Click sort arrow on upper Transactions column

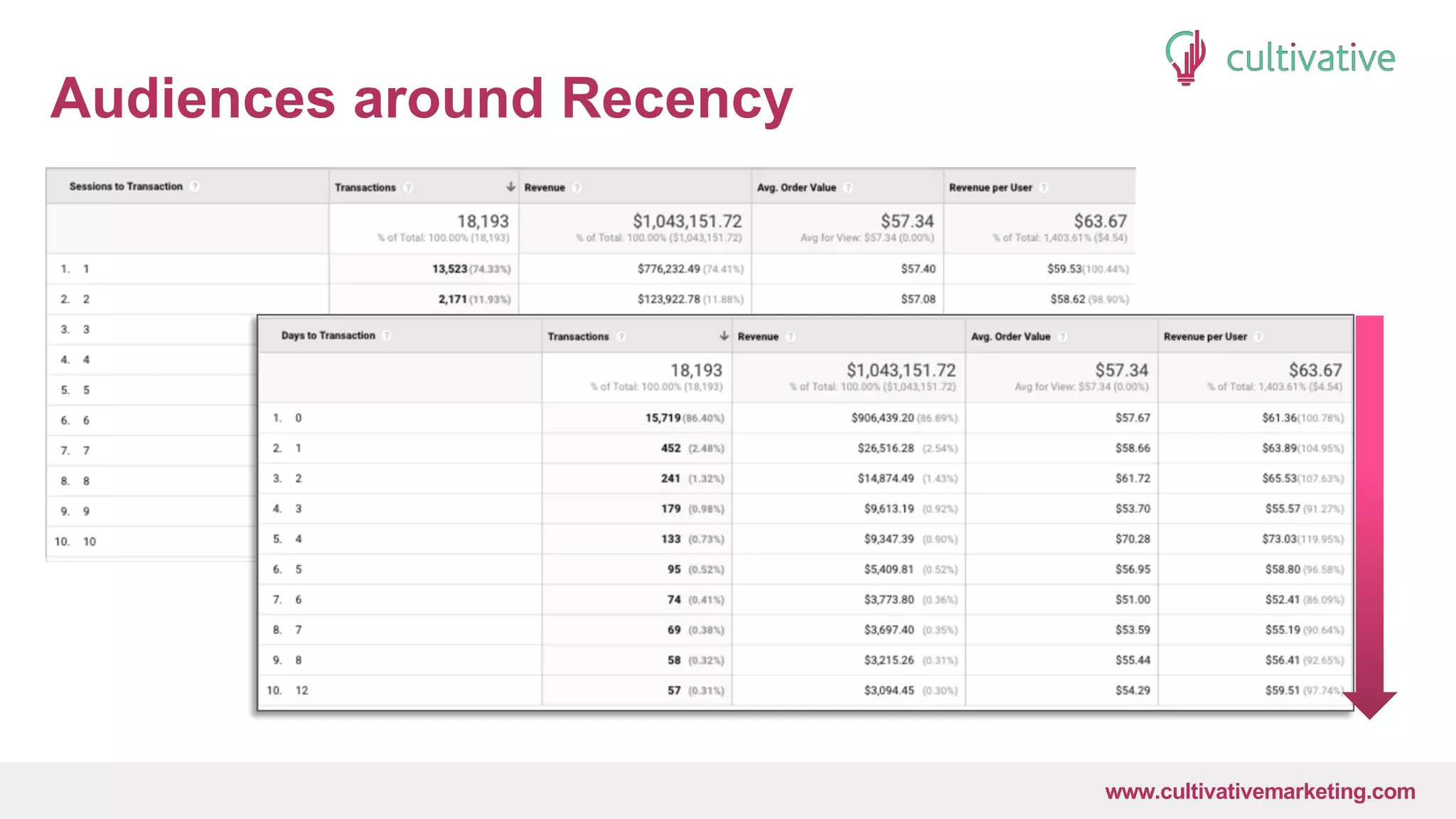tap(510, 187)
